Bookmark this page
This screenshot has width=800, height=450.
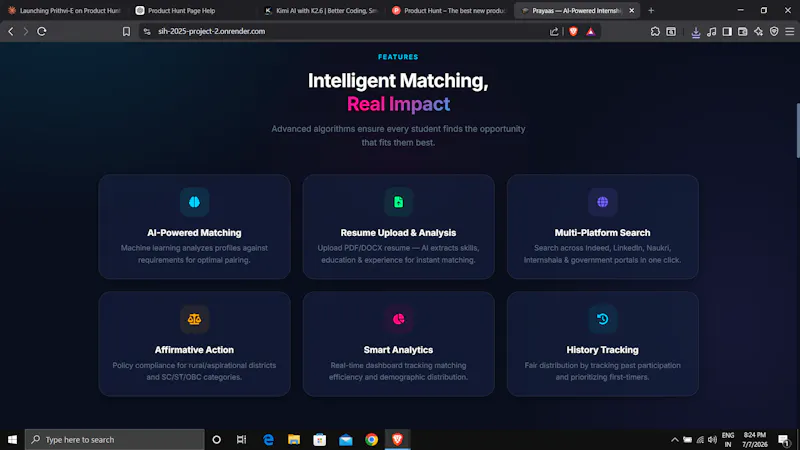pyautogui.click(x=126, y=32)
